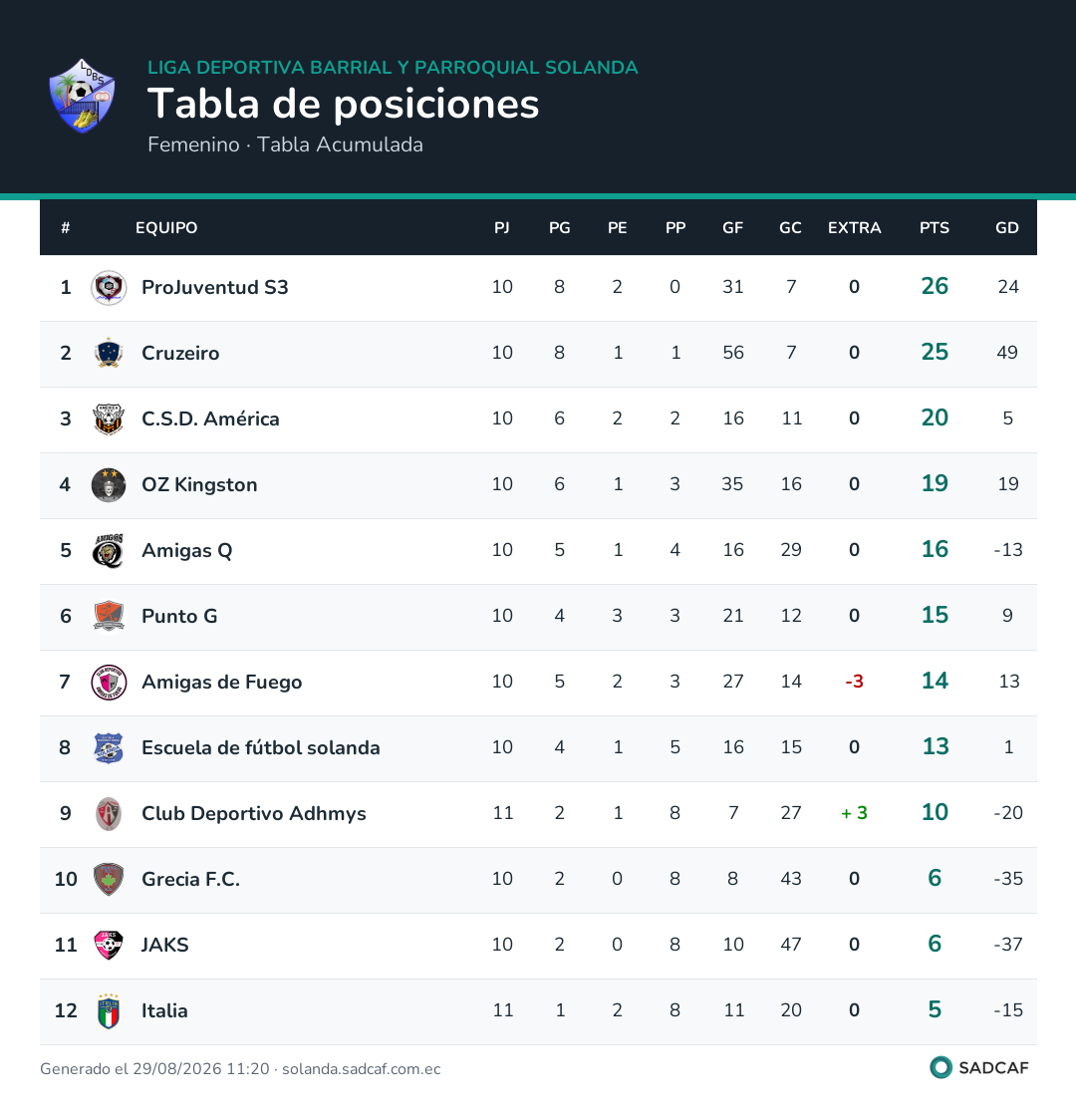
Task: Click the SADCAF logo icon
Action: [x=941, y=1068]
